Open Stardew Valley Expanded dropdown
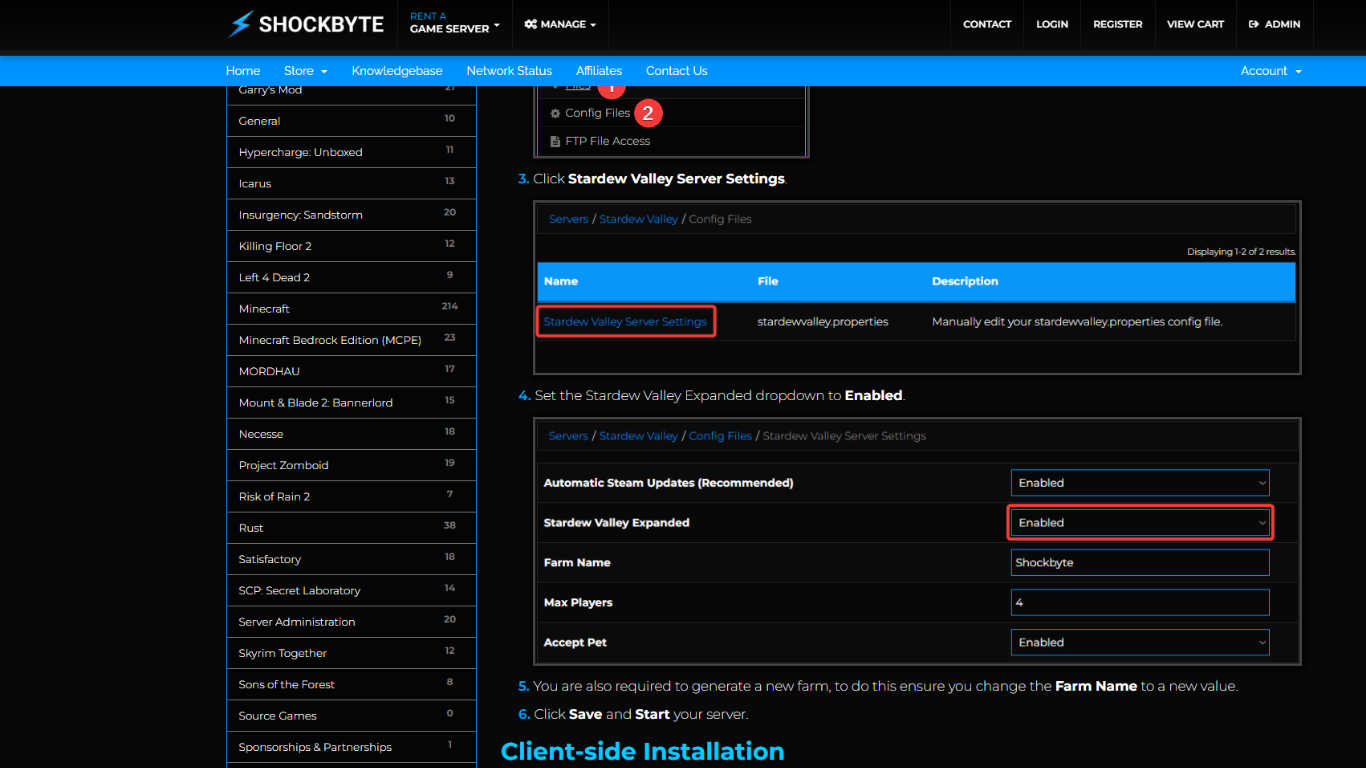The width and height of the screenshot is (1366, 768). point(1140,523)
